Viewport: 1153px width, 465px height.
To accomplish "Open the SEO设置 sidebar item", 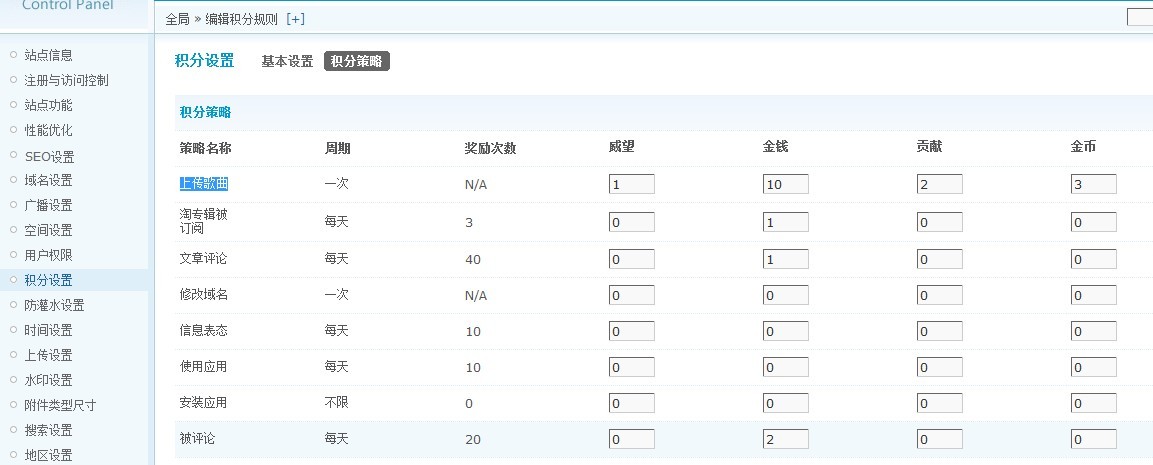I will 49,156.
